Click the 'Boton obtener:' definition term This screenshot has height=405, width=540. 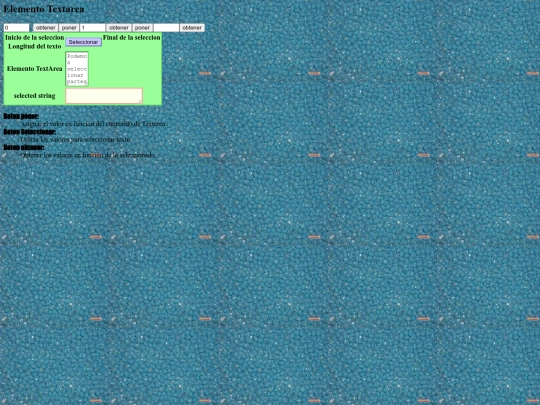[x=24, y=147]
